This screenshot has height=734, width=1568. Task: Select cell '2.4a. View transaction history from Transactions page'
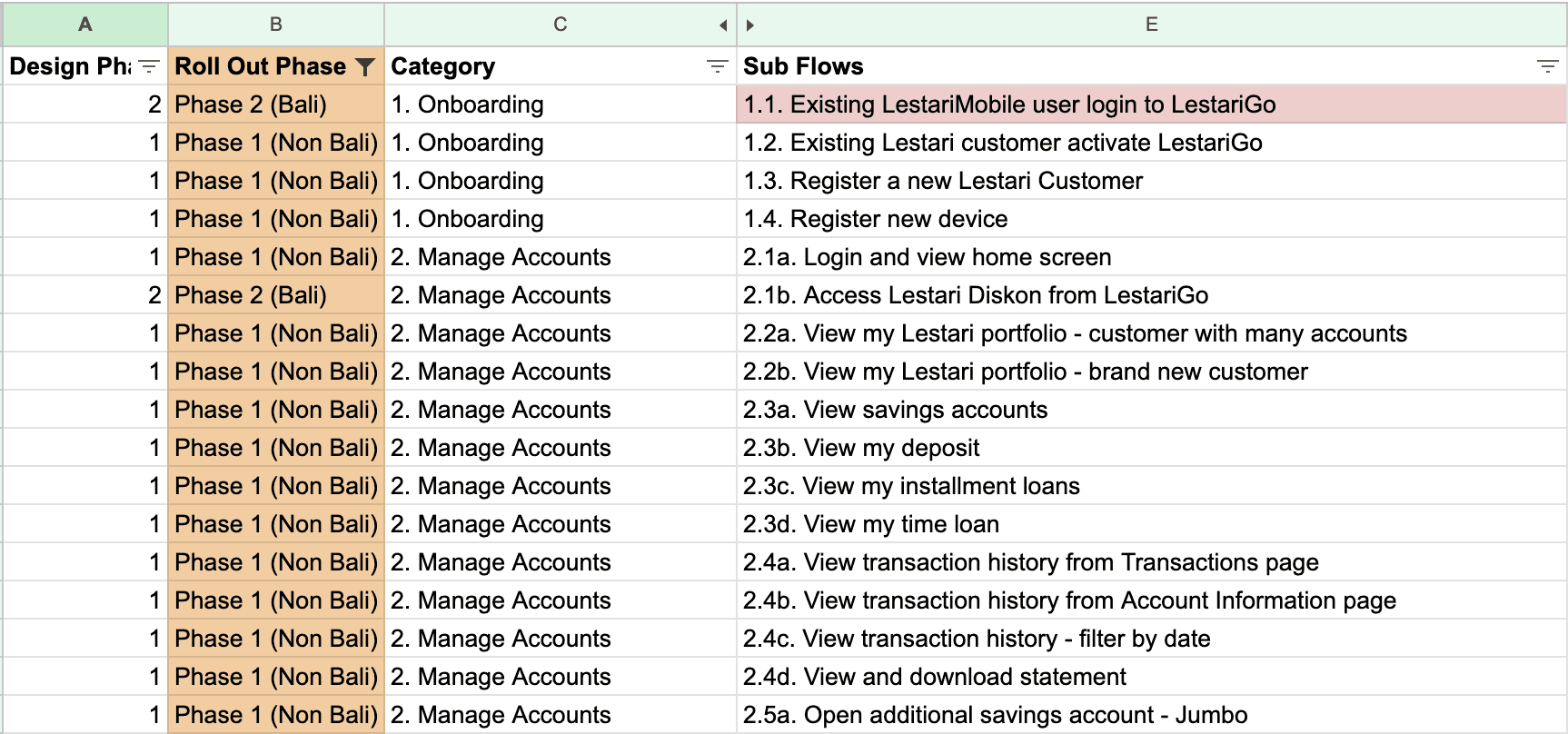(x=1152, y=562)
